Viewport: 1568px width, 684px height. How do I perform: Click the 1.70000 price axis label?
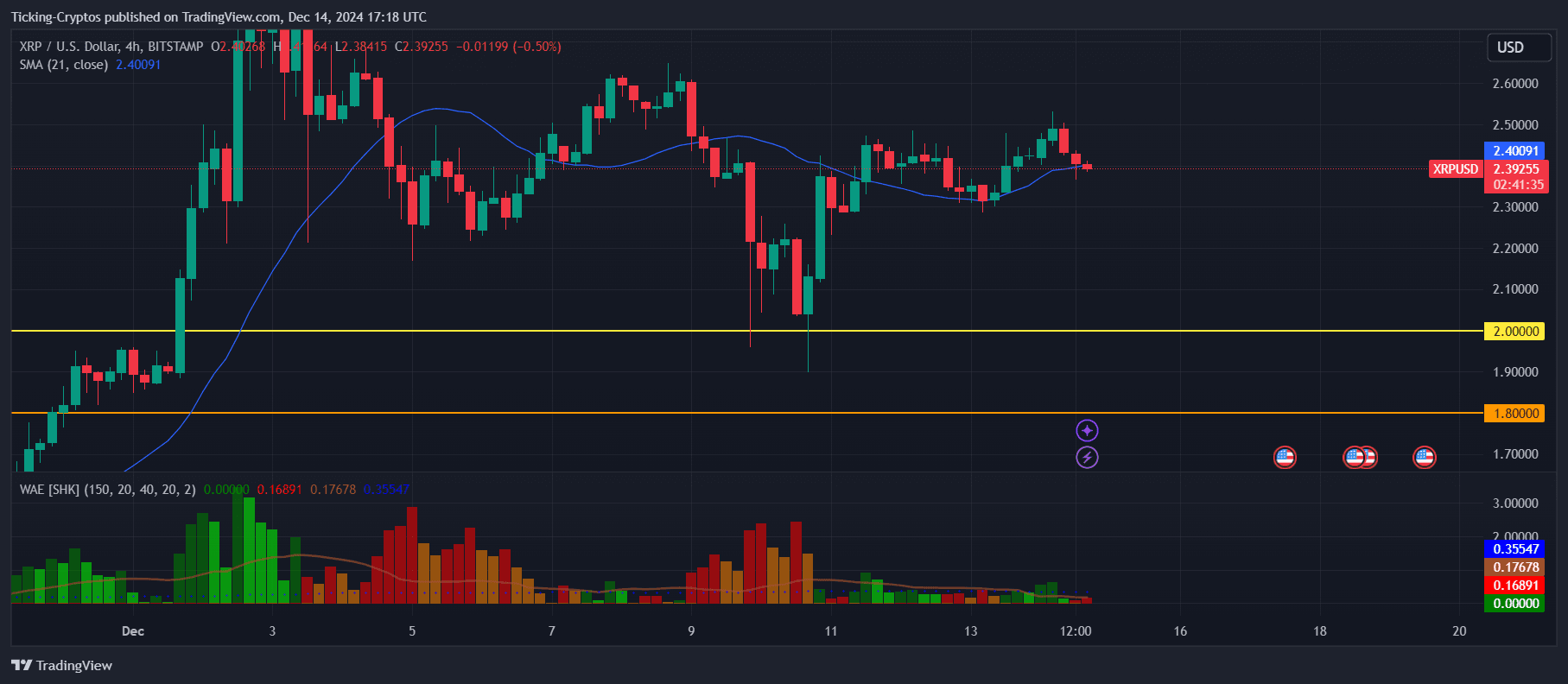1515,454
